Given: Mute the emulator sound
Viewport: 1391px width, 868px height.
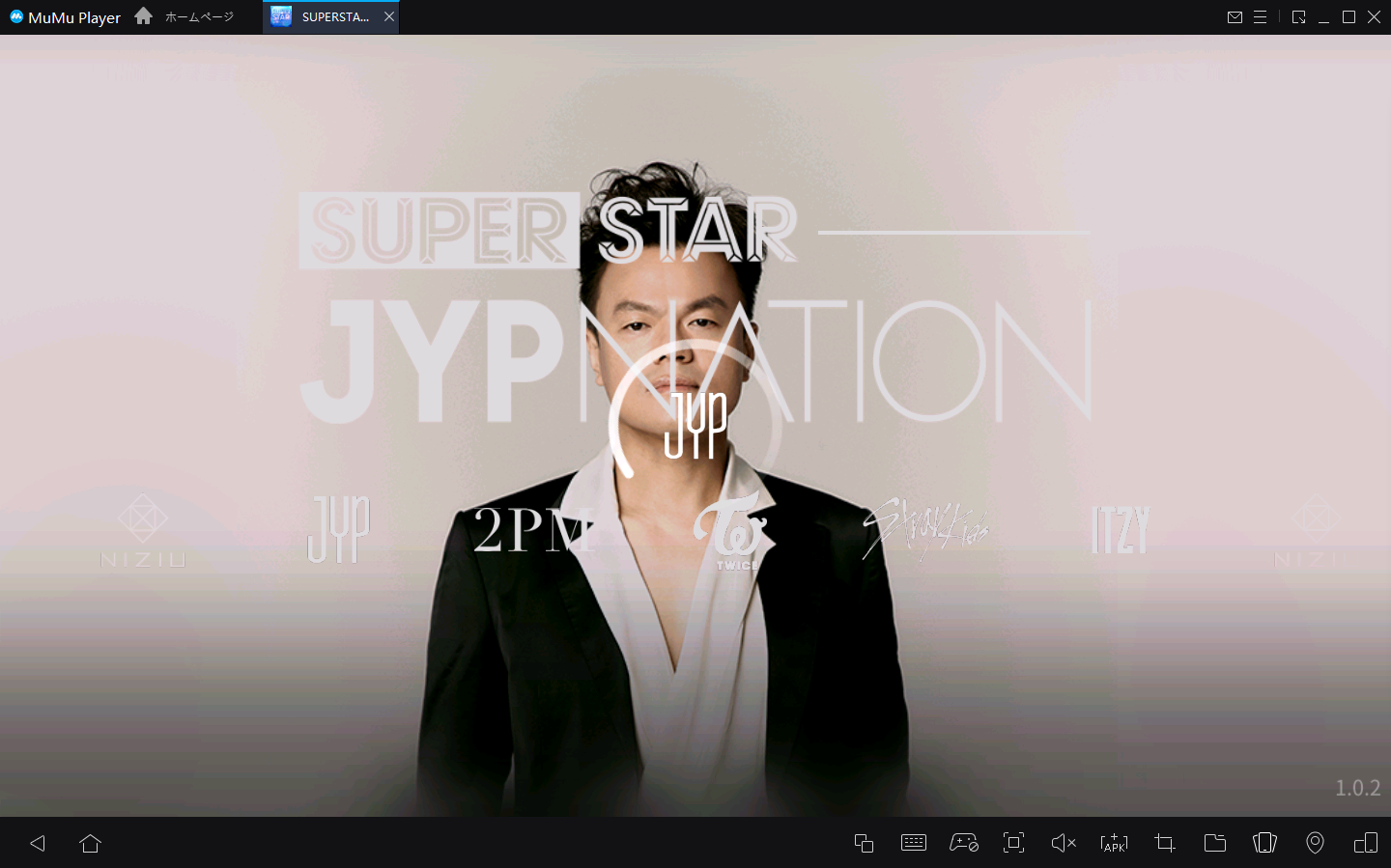Looking at the screenshot, I should 1064,843.
